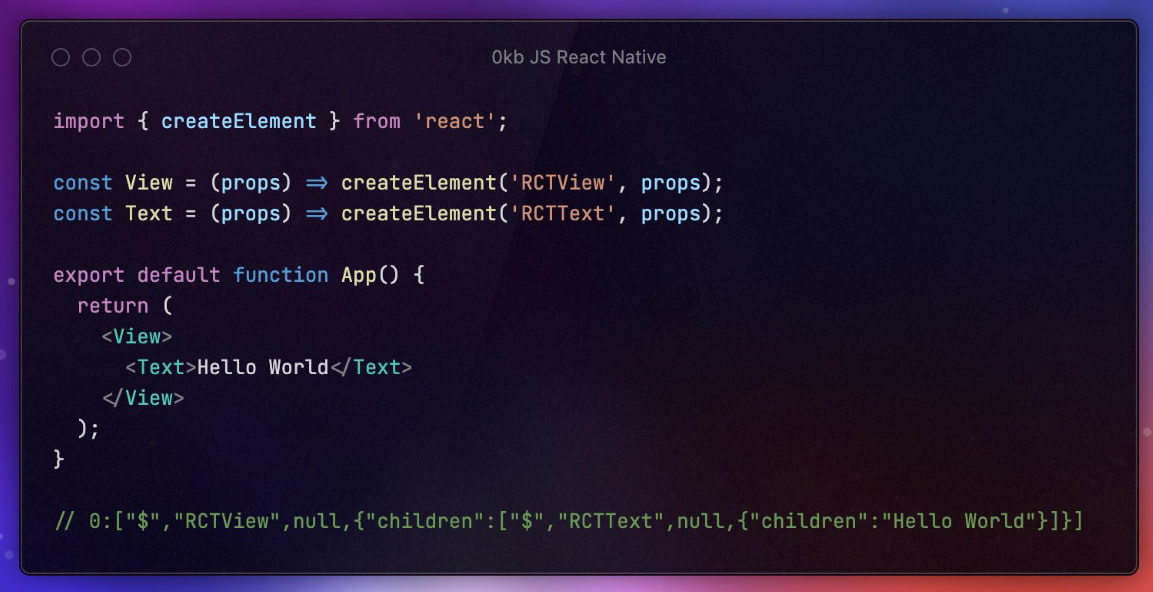Click the 'default' keyword
Screen dimensions: 1153x592
179,275
